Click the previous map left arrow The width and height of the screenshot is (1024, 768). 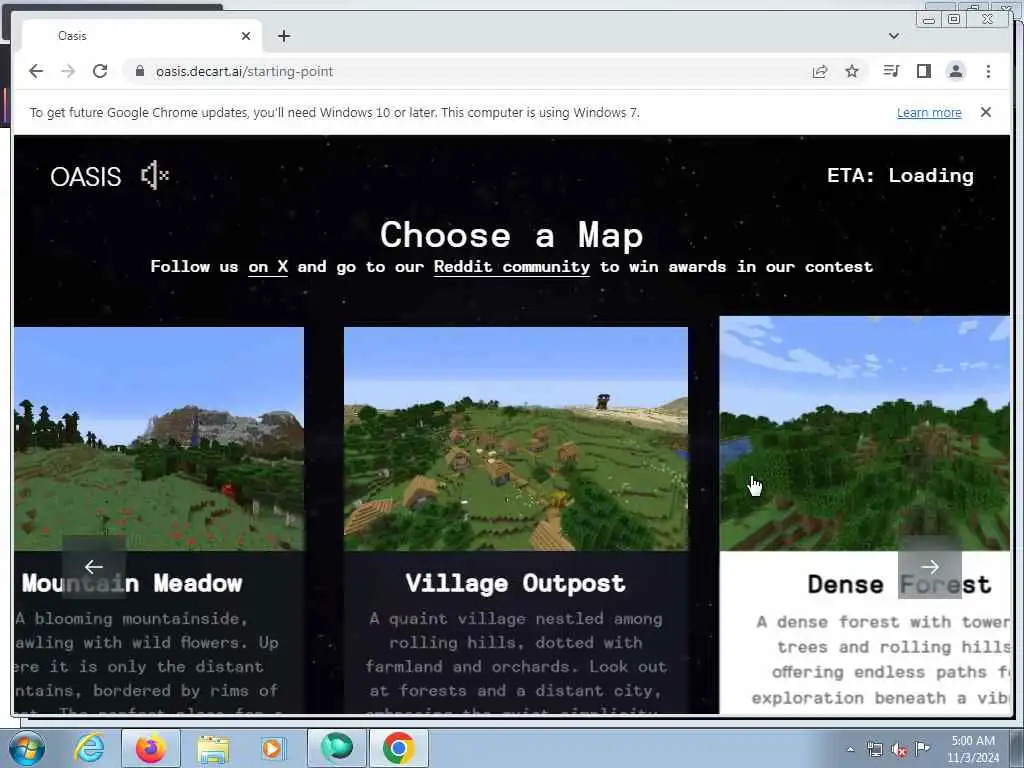click(94, 567)
